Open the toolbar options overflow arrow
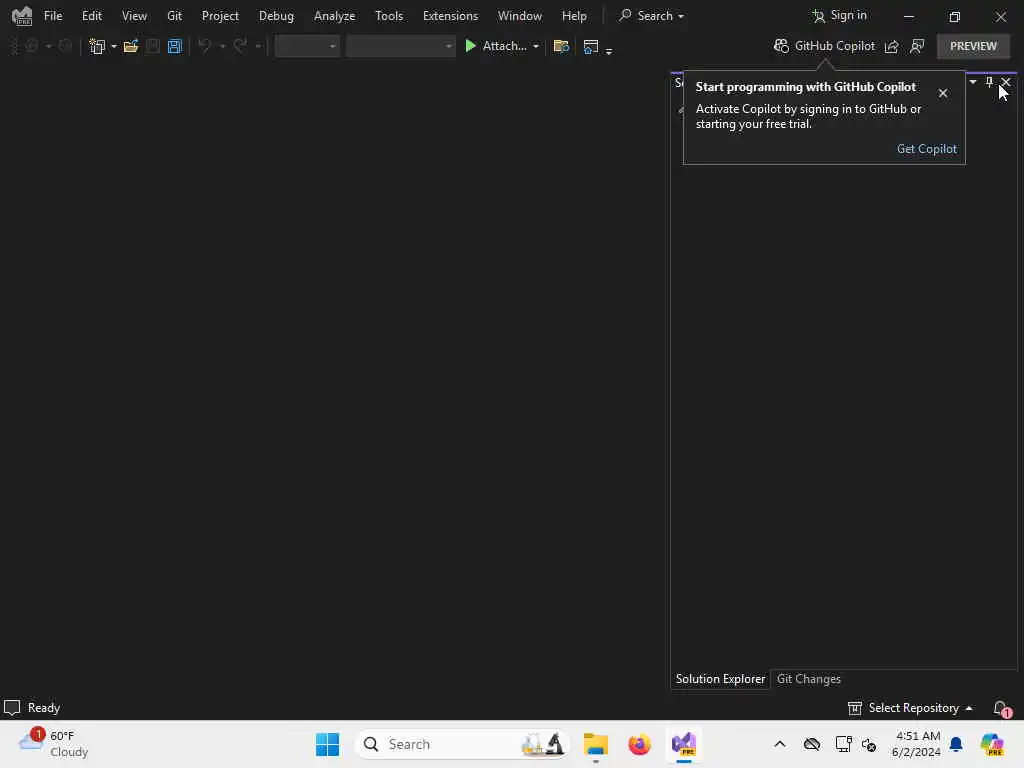Image resolution: width=1024 pixels, height=768 pixels. pos(609,50)
